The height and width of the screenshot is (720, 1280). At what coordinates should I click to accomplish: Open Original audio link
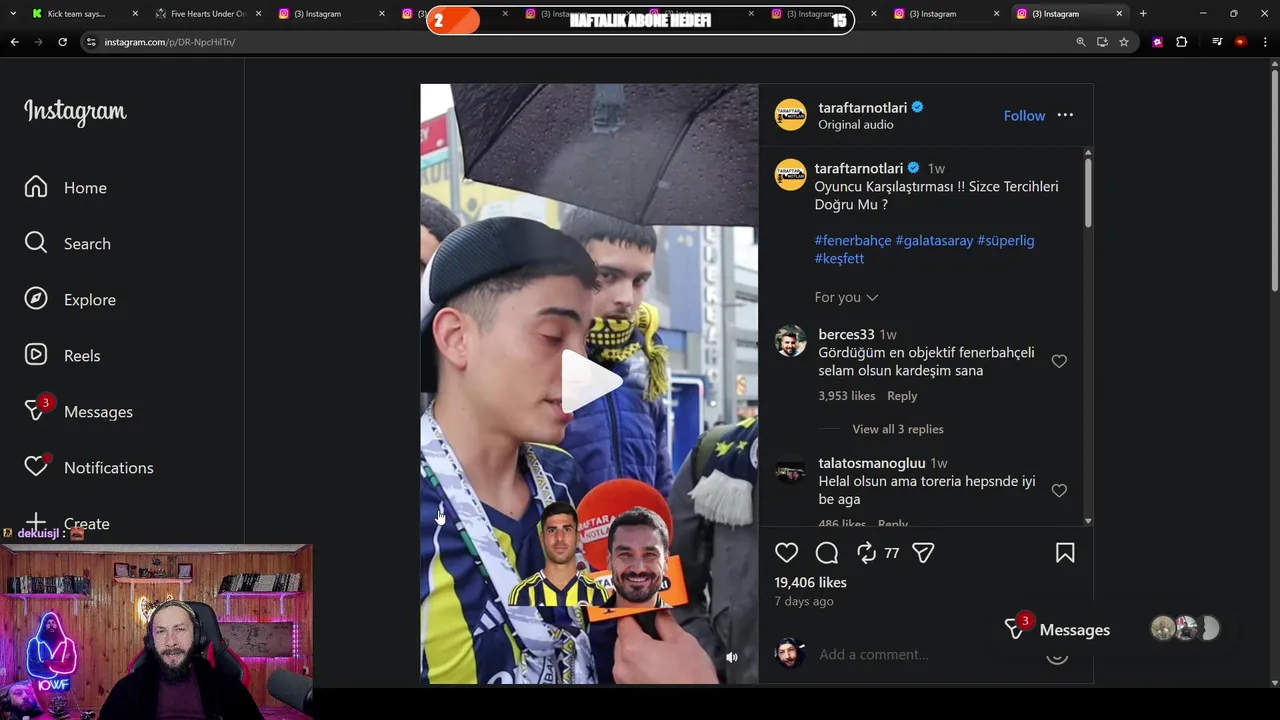[856, 125]
